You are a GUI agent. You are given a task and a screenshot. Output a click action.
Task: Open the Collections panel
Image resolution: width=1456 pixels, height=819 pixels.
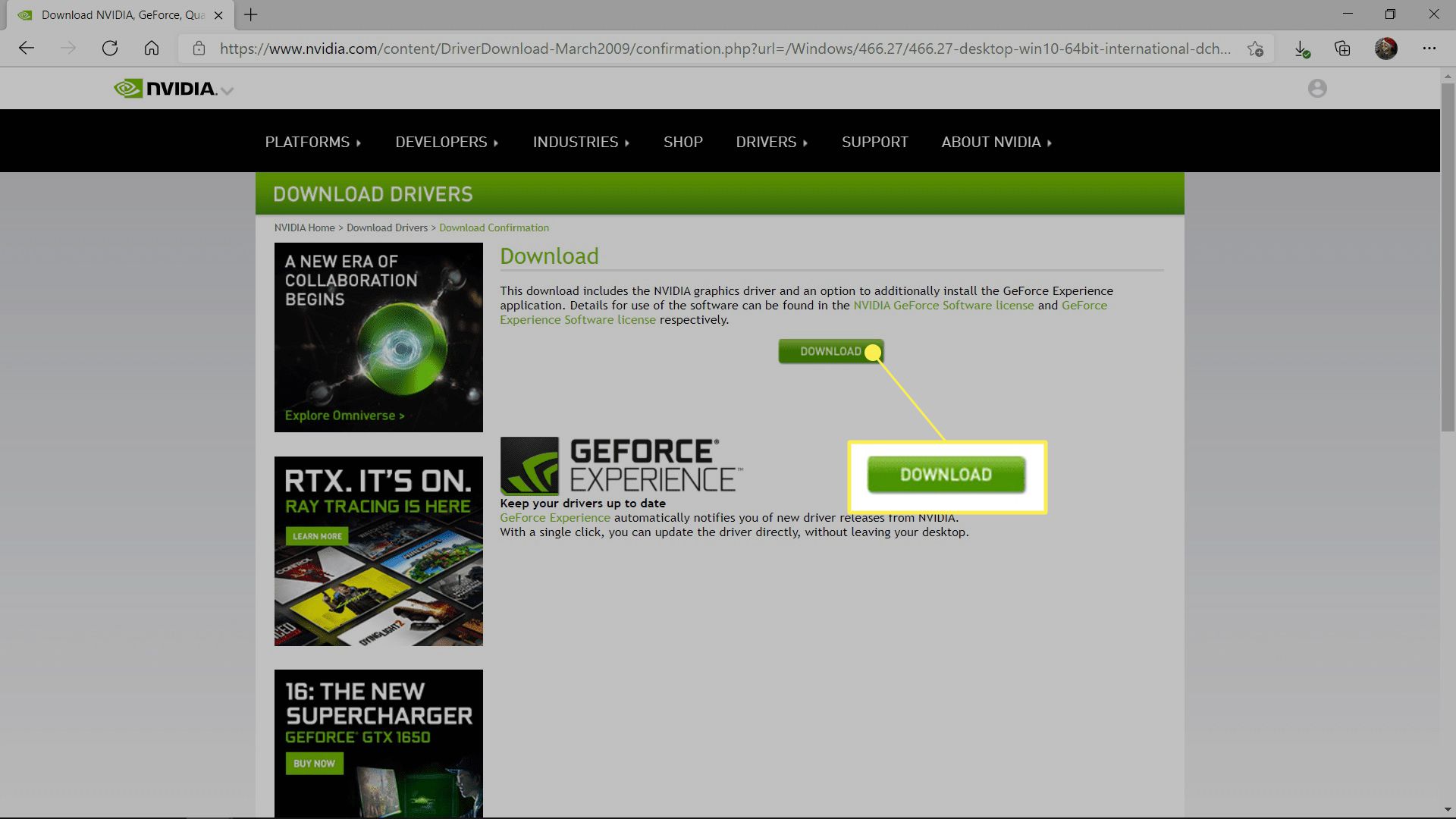point(1342,49)
